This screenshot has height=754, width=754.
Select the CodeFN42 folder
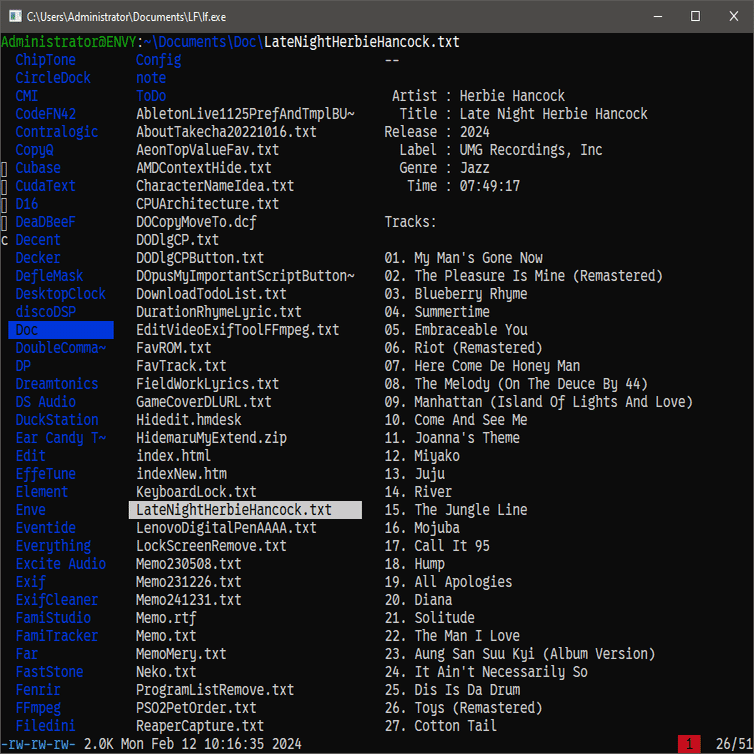click(46, 114)
